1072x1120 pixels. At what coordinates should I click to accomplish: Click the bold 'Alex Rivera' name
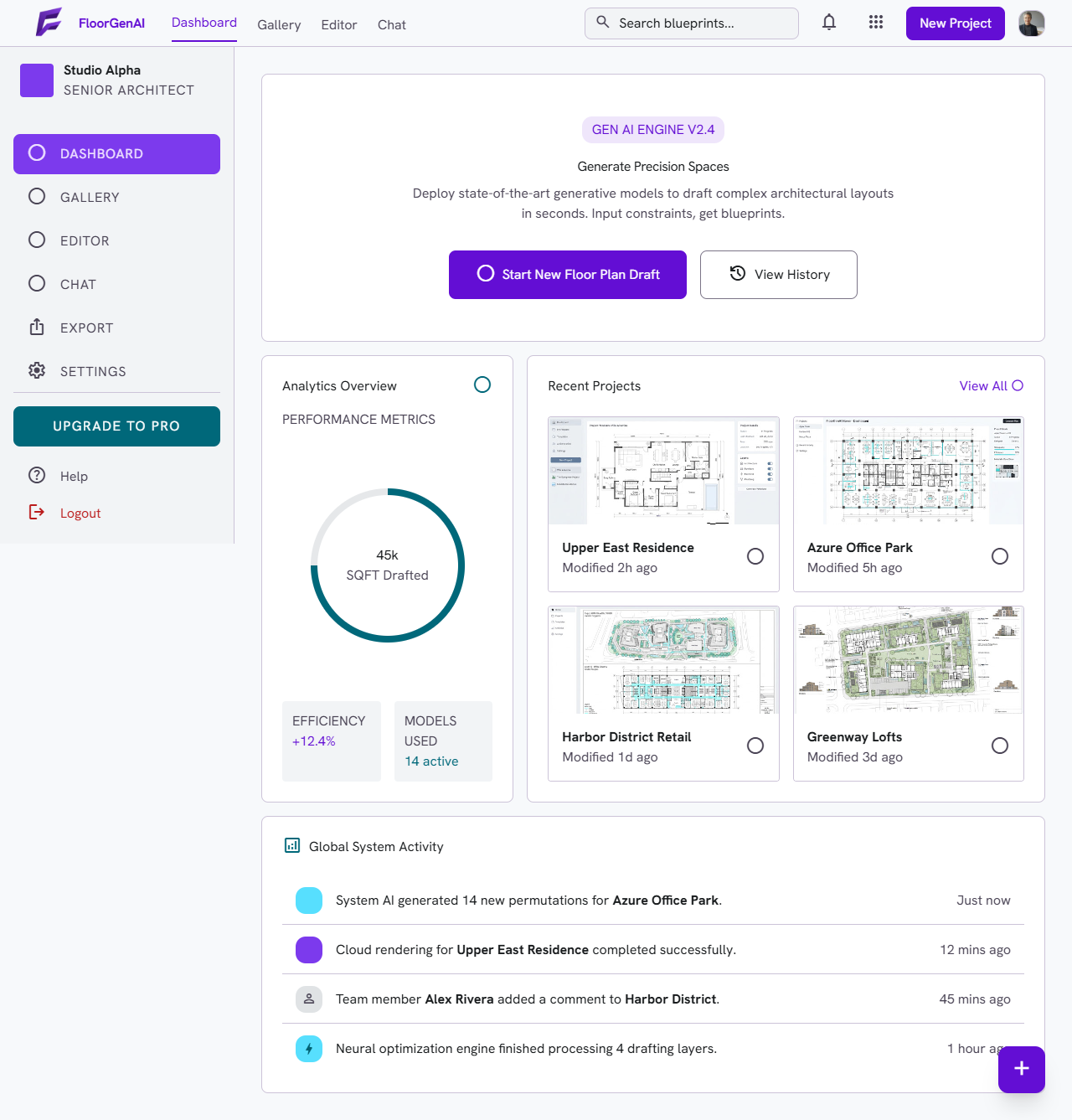click(x=460, y=999)
